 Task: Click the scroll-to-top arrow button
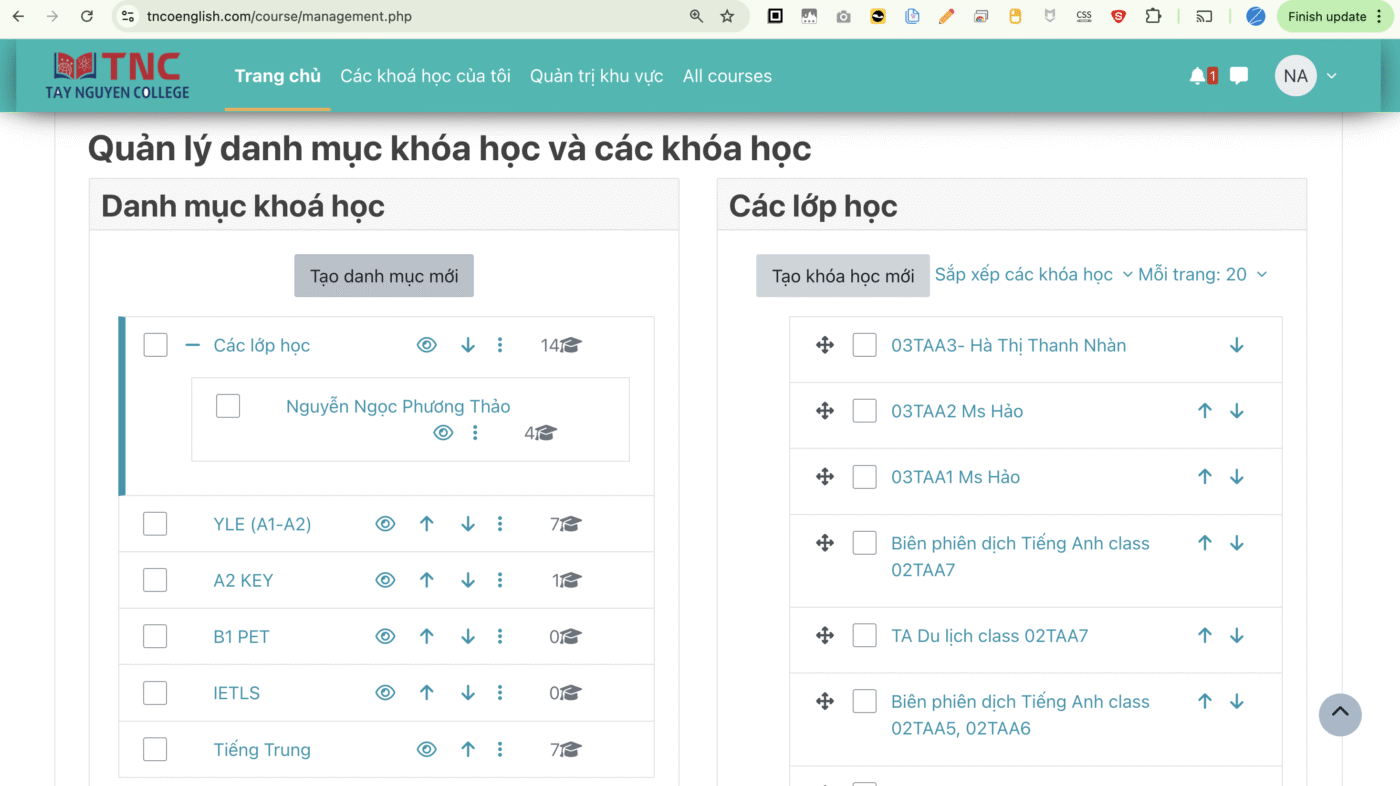[x=1340, y=714]
